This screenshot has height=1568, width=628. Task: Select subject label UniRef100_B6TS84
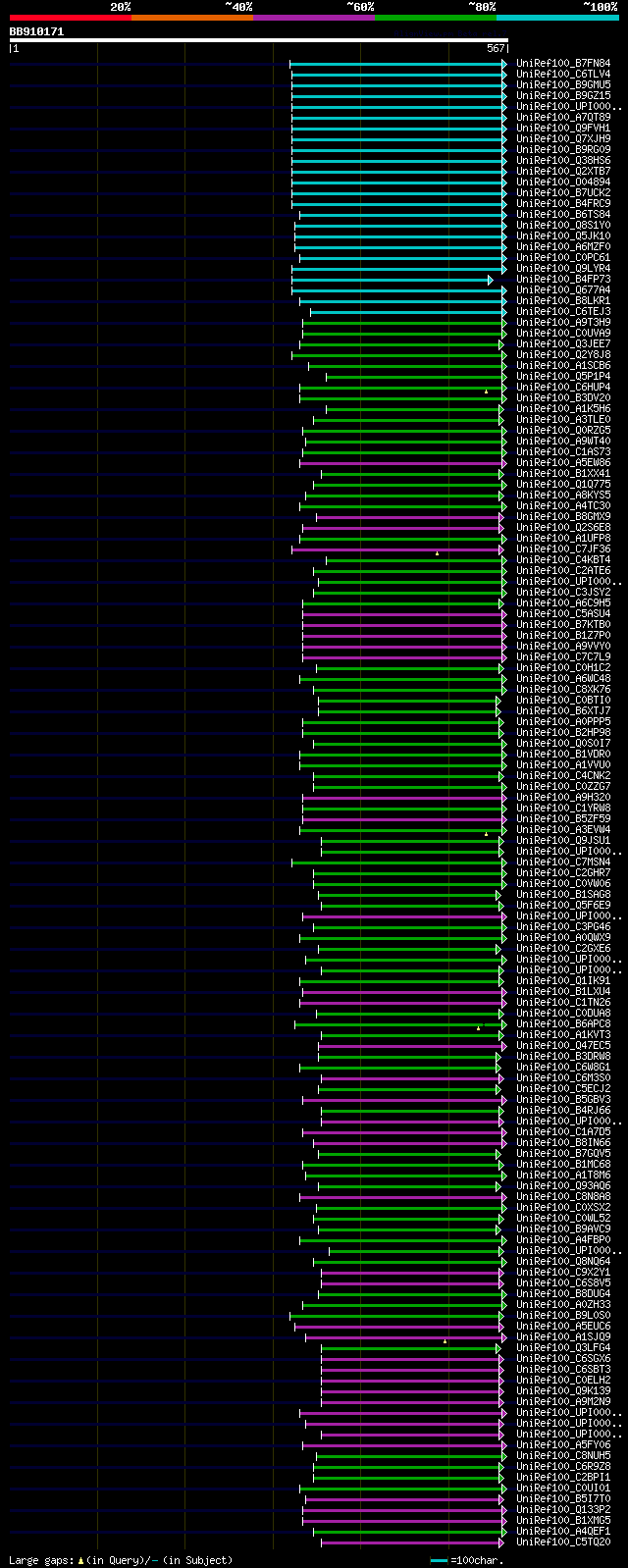(x=563, y=214)
